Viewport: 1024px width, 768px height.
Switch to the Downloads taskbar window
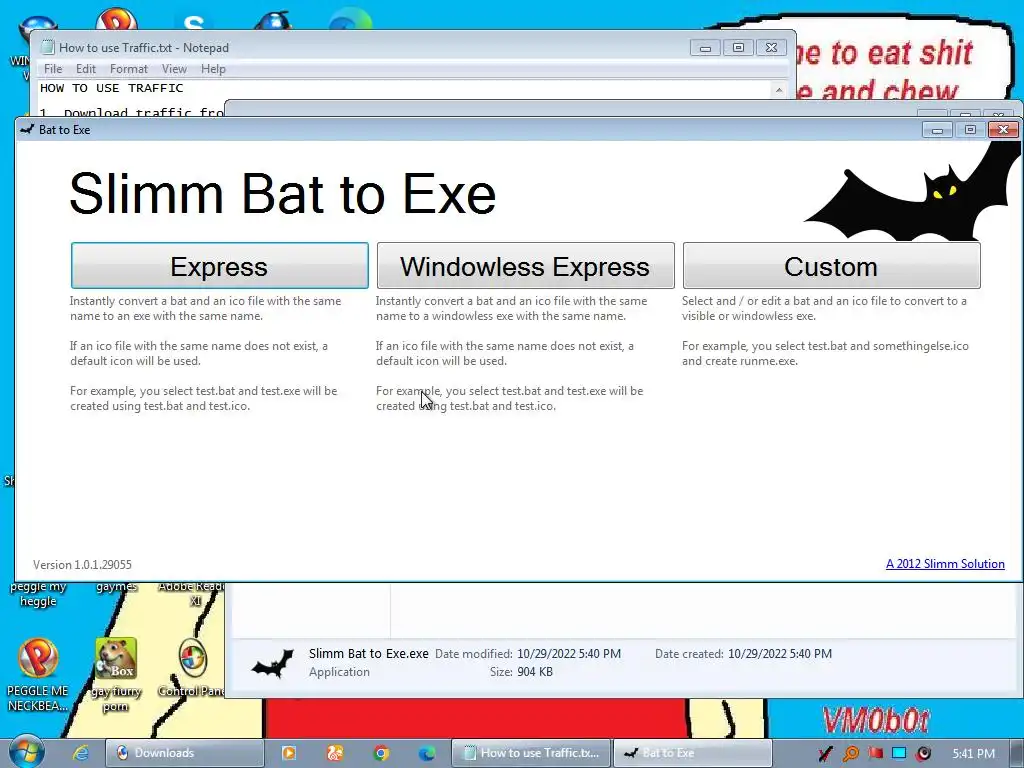185,753
